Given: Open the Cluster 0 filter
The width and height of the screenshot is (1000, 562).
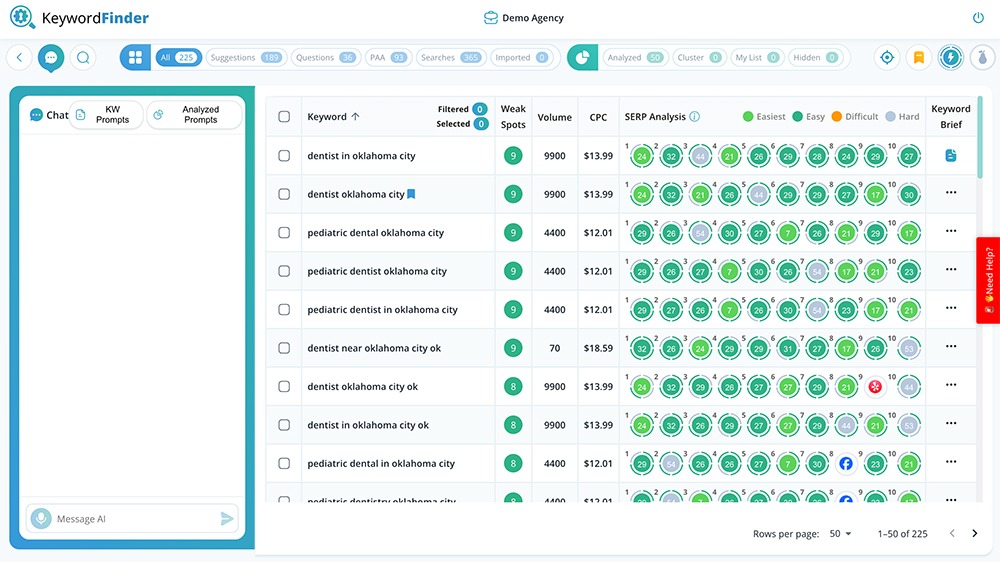Looking at the screenshot, I should [x=699, y=57].
